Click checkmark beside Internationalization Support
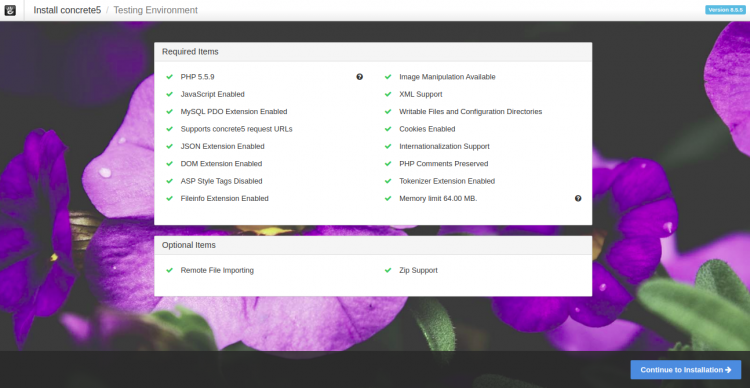Image resolution: width=750 pixels, height=388 pixels. pyautogui.click(x=388, y=146)
